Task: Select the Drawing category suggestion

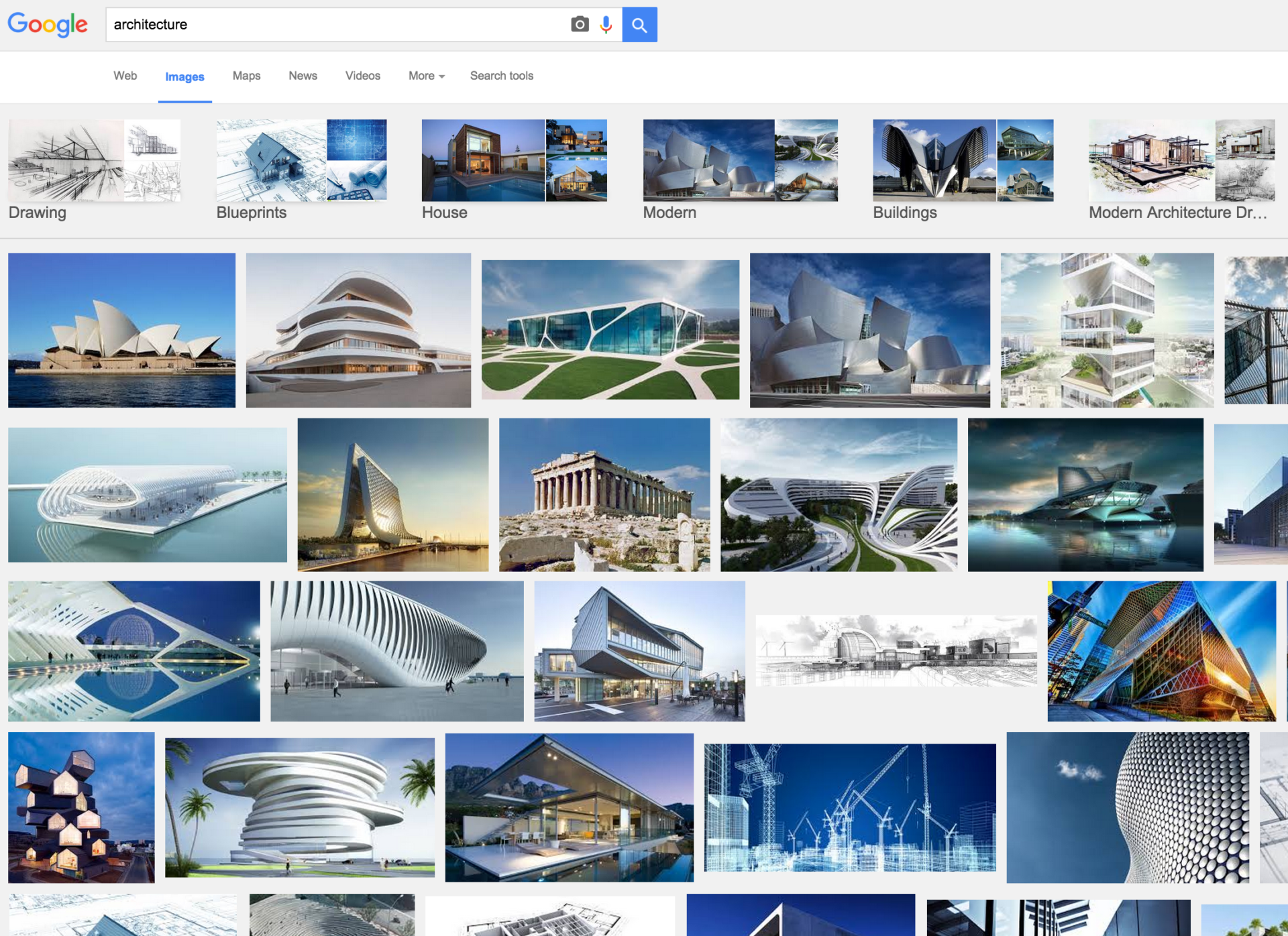Action: [x=94, y=161]
